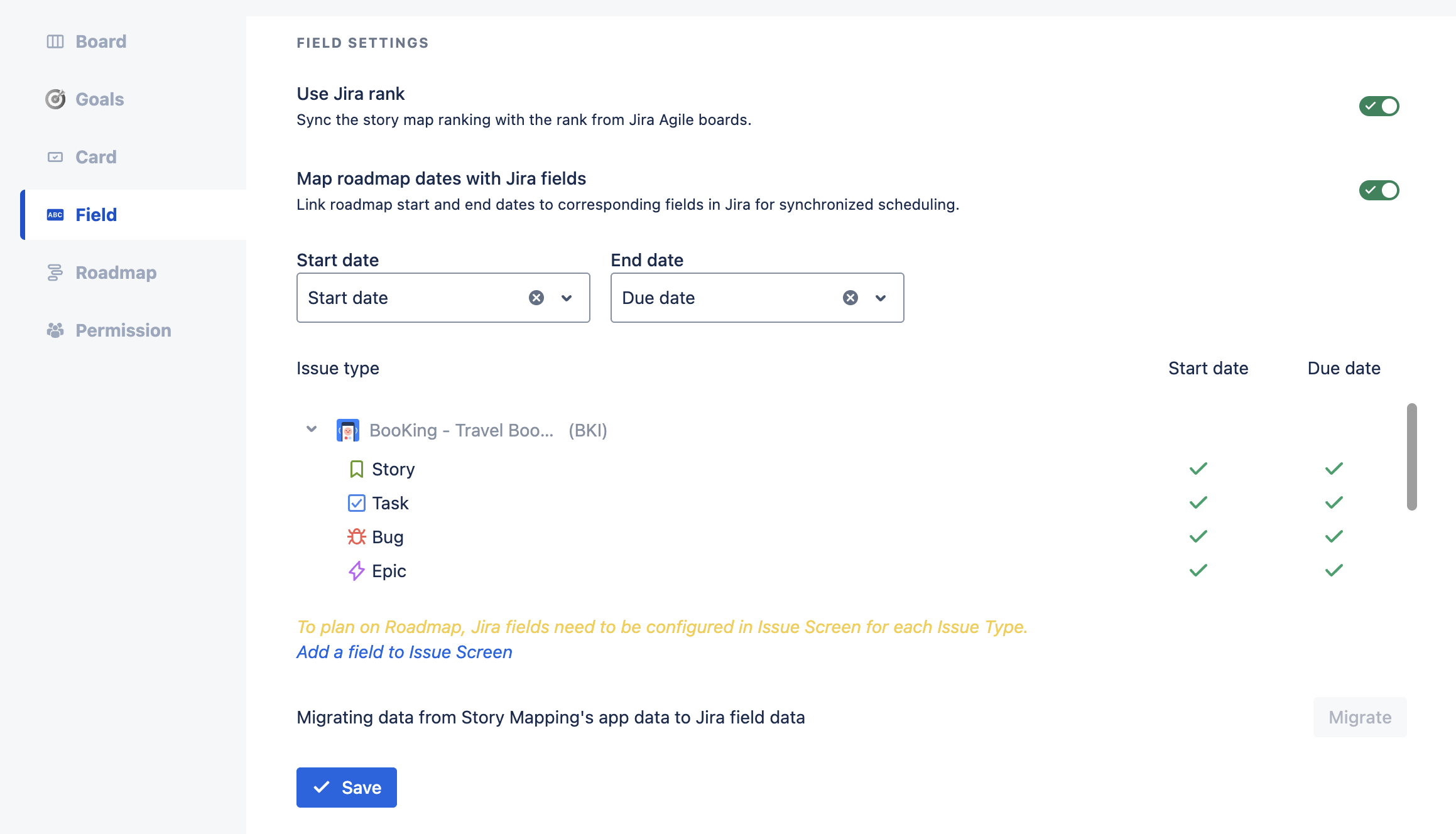Click the Card icon in sidebar
Image resolution: width=1456 pixels, height=834 pixels.
point(55,157)
